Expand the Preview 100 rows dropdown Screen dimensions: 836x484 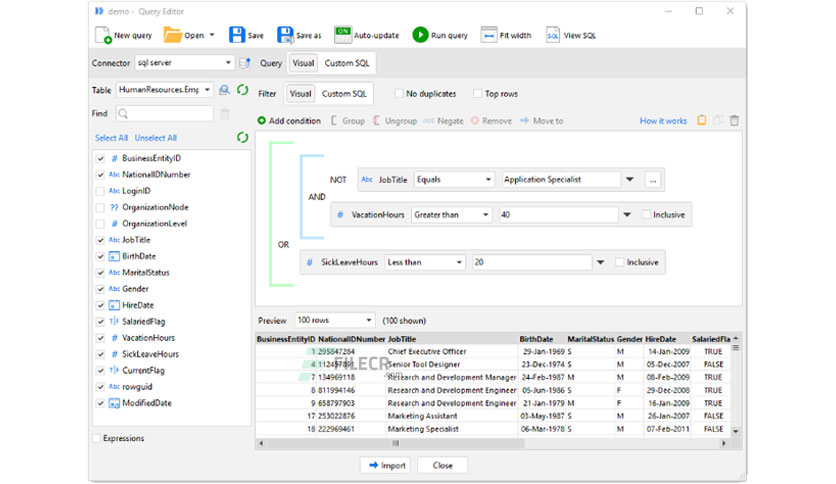[334, 320]
